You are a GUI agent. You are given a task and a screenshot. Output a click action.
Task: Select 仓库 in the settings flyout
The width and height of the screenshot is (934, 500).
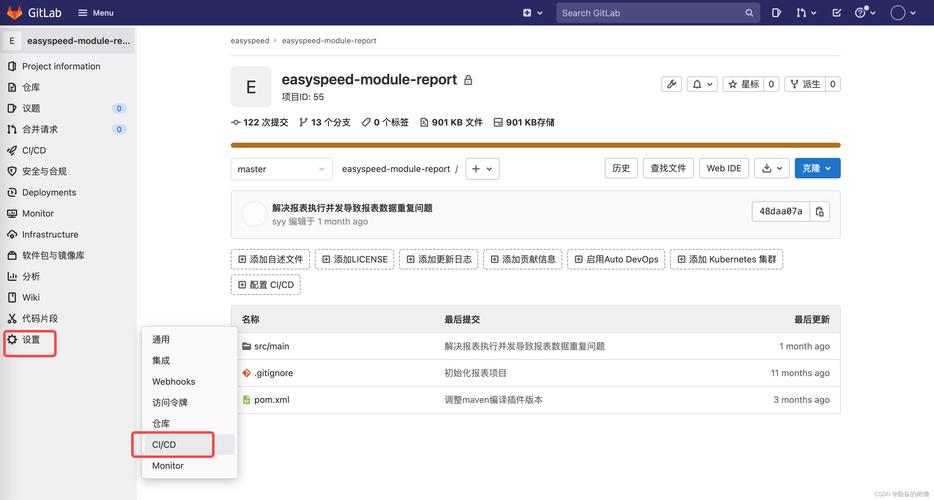tap(161, 423)
